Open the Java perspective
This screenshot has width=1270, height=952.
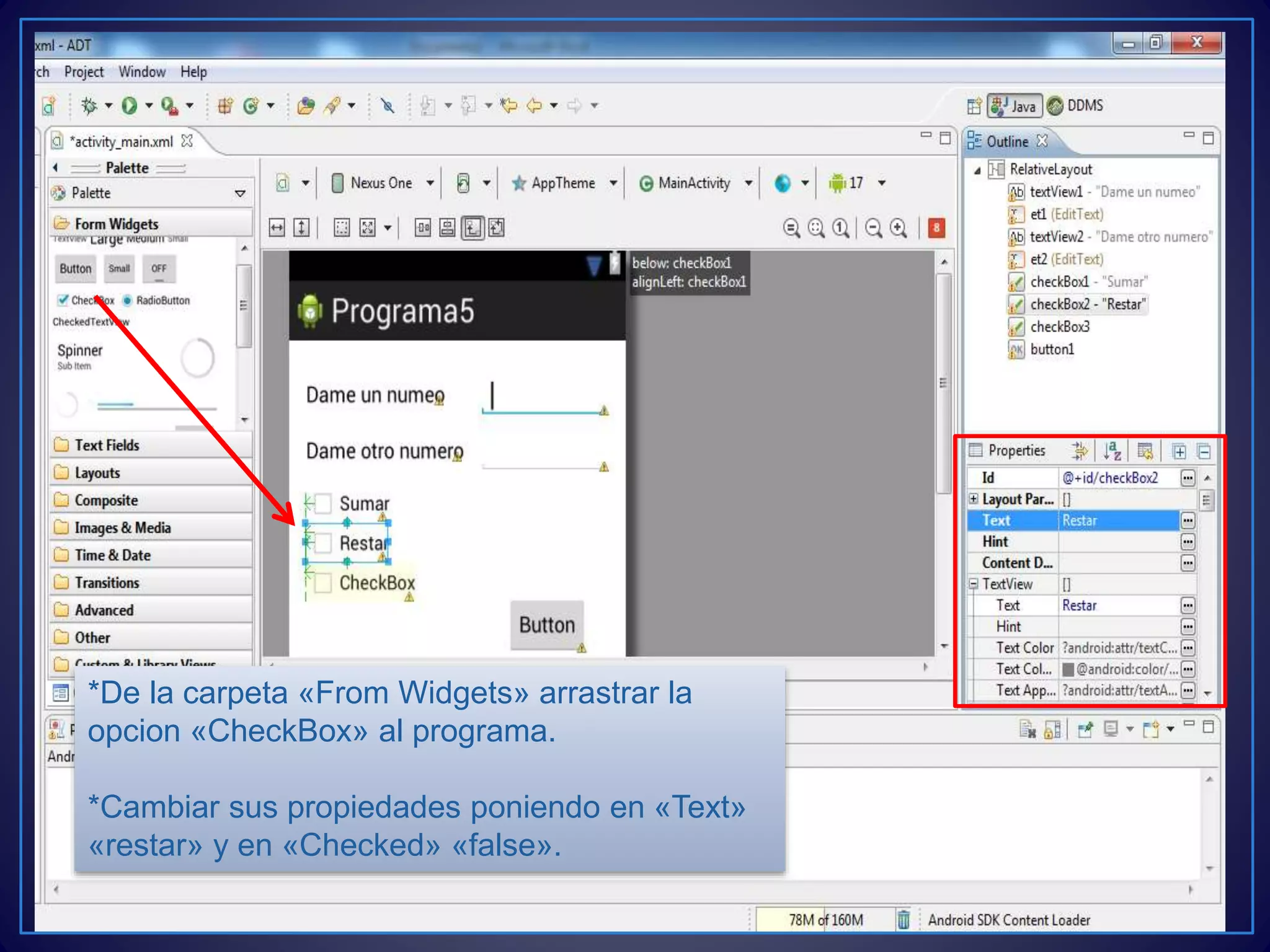coord(1015,106)
